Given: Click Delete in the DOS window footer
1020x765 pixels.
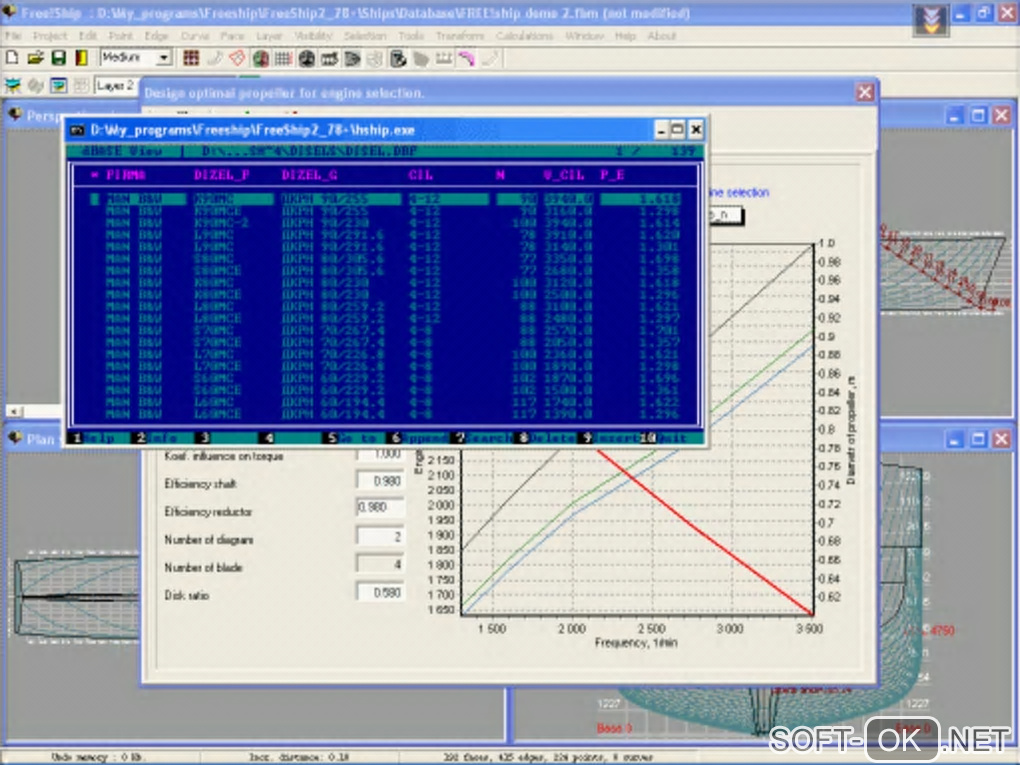Looking at the screenshot, I should [x=551, y=438].
